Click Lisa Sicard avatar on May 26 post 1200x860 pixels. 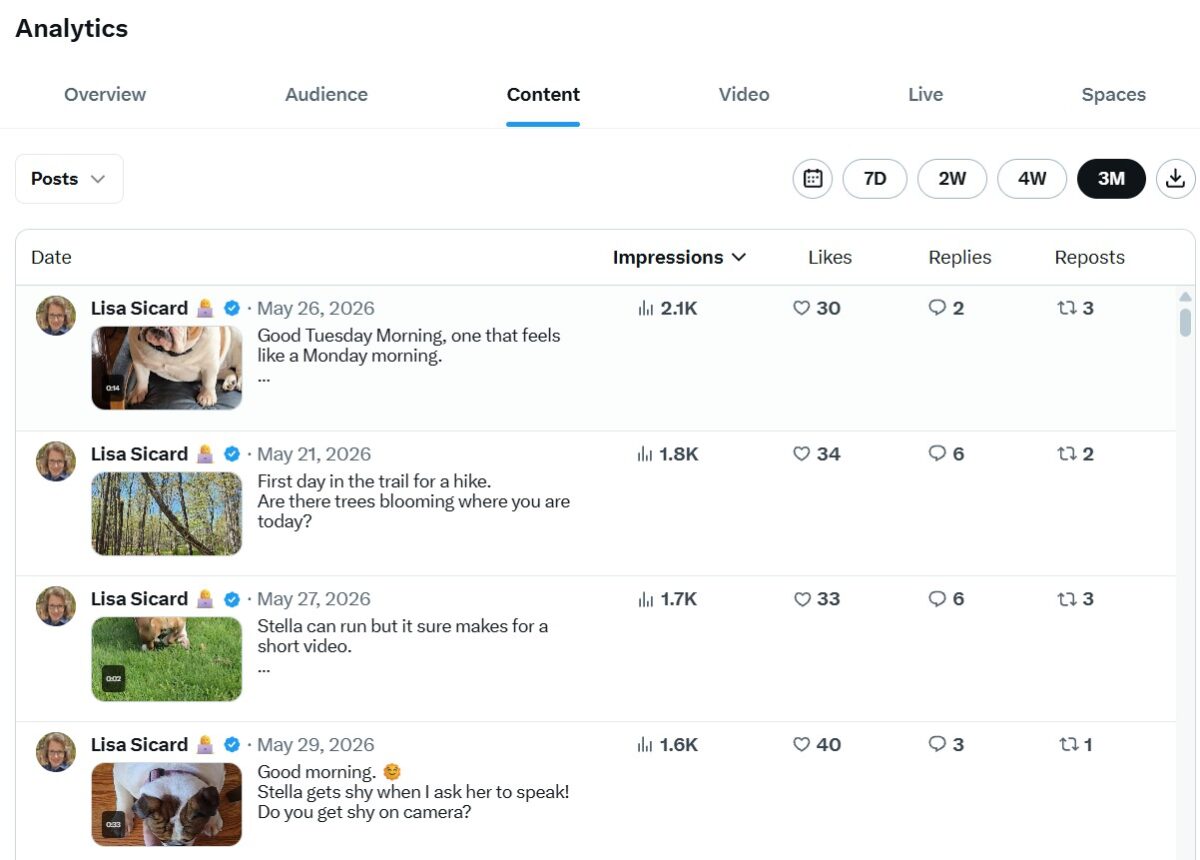[56, 316]
